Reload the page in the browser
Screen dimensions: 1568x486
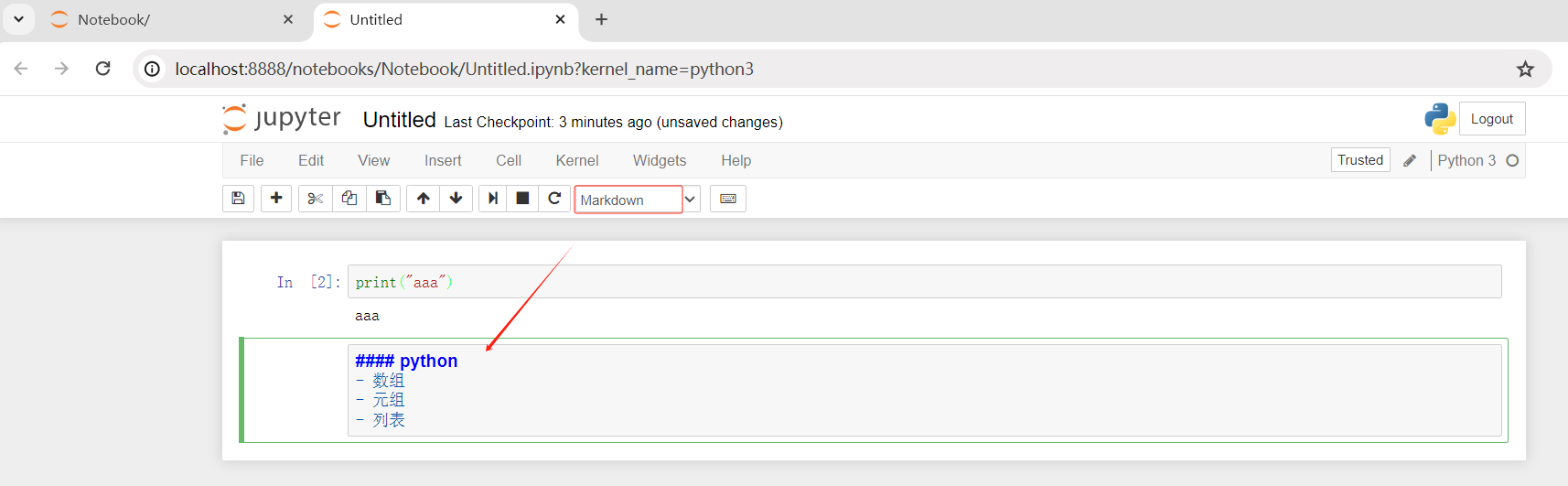coord(103,69)
